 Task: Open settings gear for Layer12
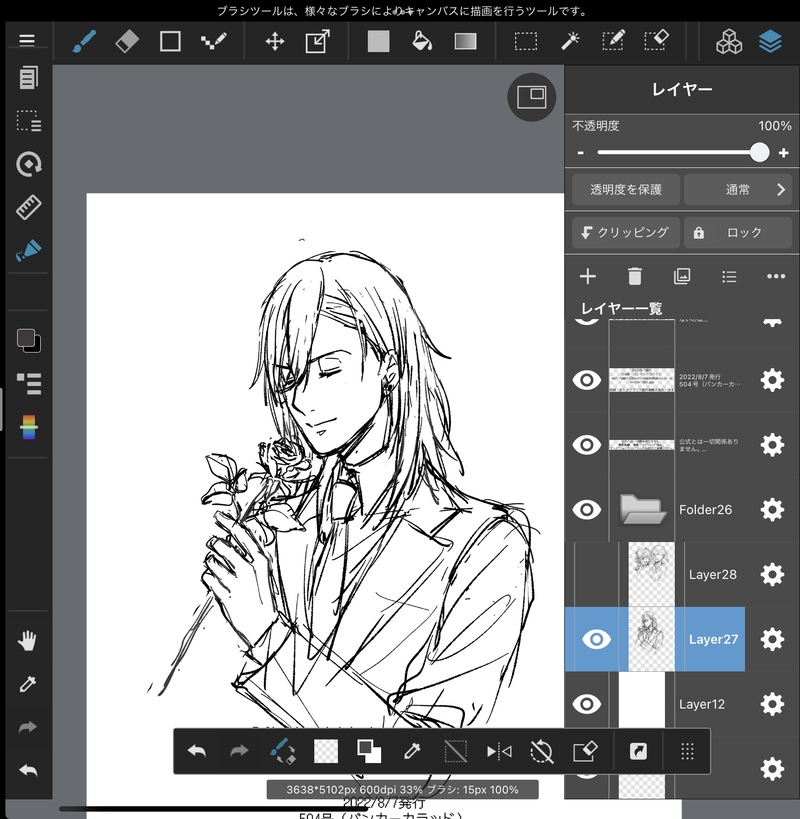[772, 704]
